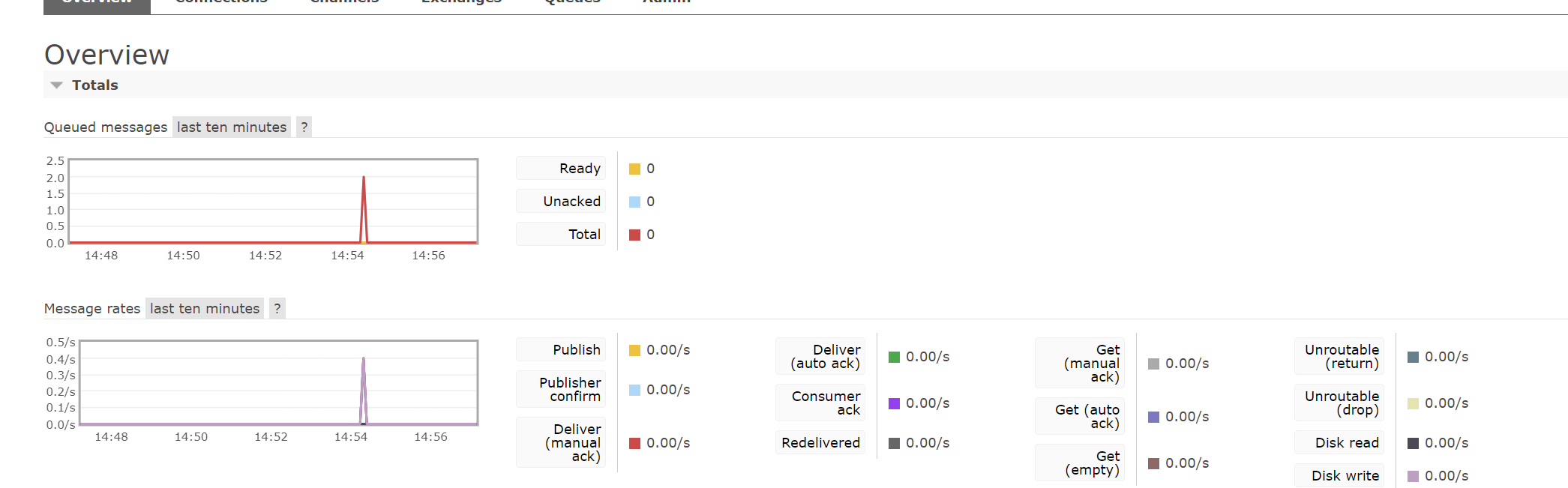Click the Redelivered label button
The image size is (1568, 488).
[x=820, y=443]
